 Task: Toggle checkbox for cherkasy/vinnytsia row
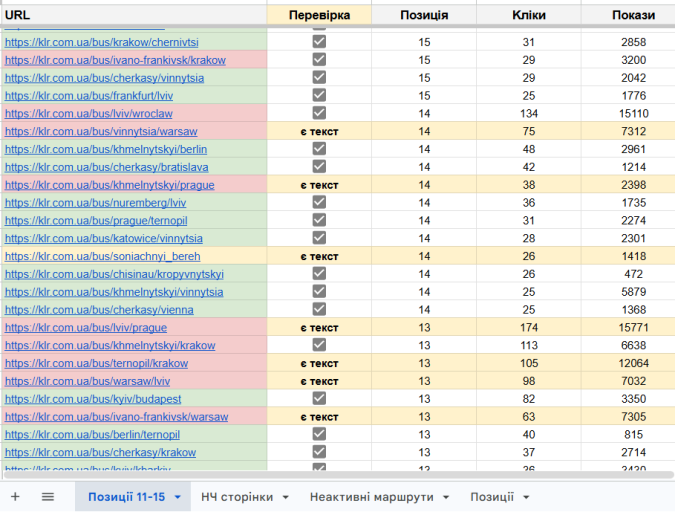tap(319, 78)
